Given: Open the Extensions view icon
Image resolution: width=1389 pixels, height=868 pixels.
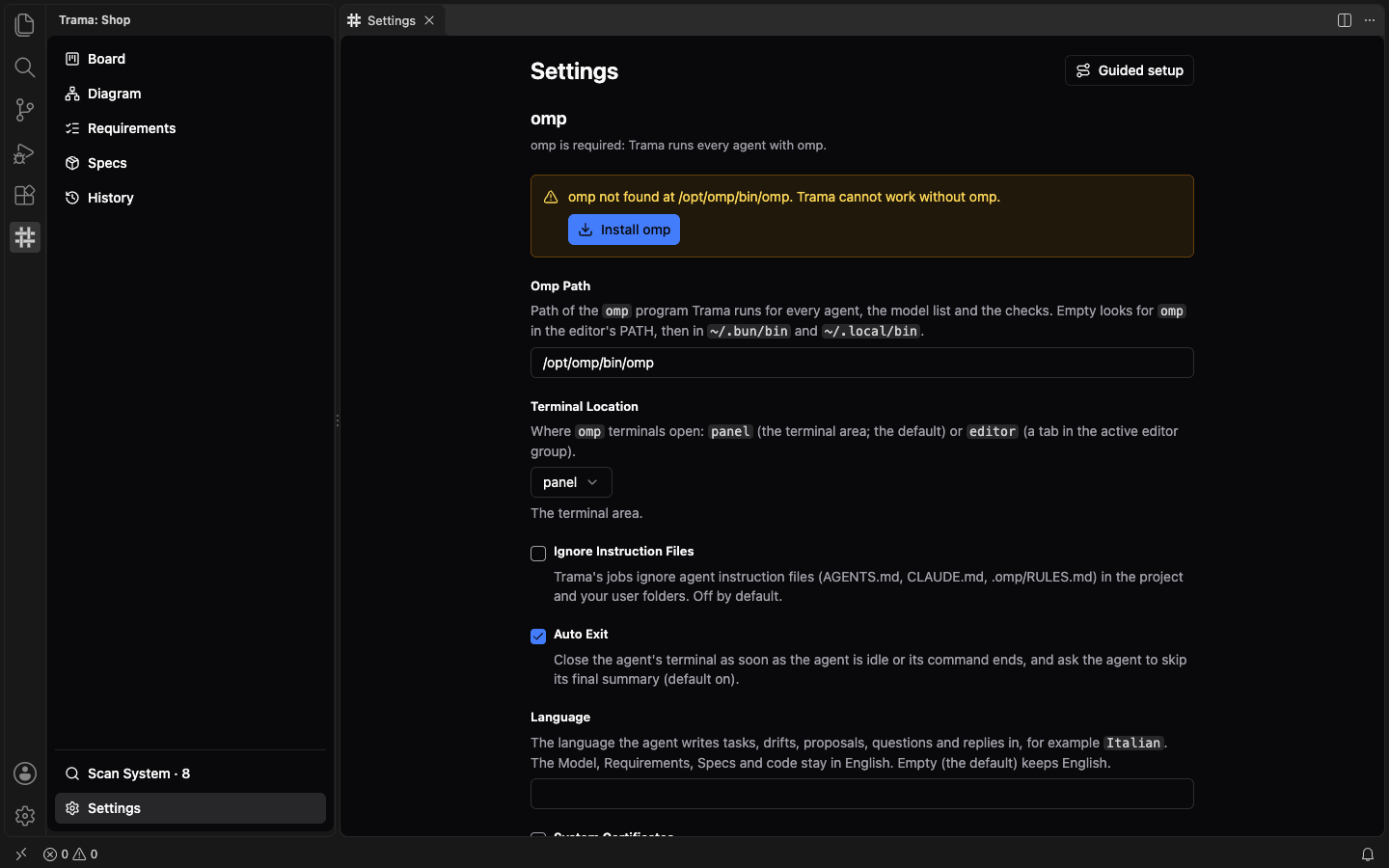Looking at the screenshot, I should pos(25,195).
